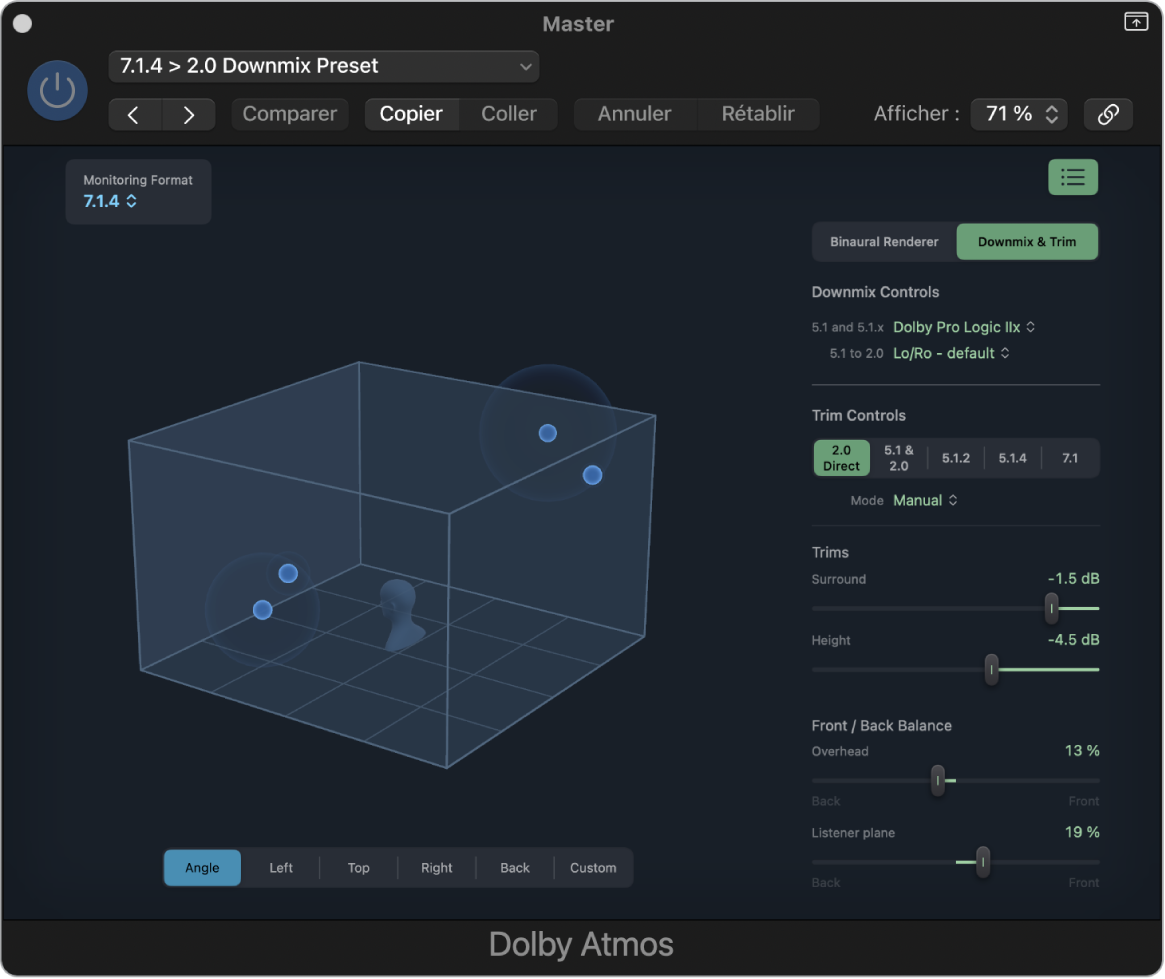The image size is (1165, 979).
Task: Select the 3D listener head model
Action: [x=400, y=615]
